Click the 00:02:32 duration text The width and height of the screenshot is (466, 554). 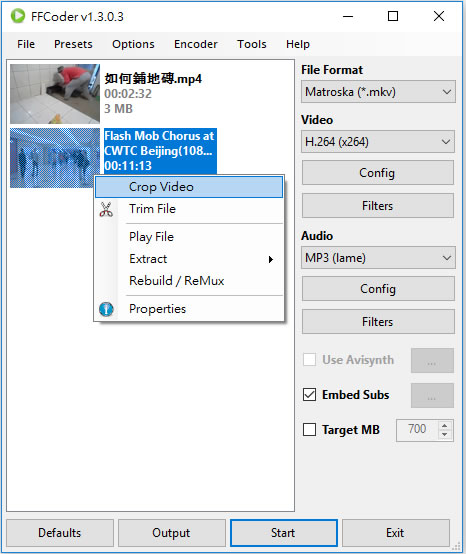tap(128, 94)
